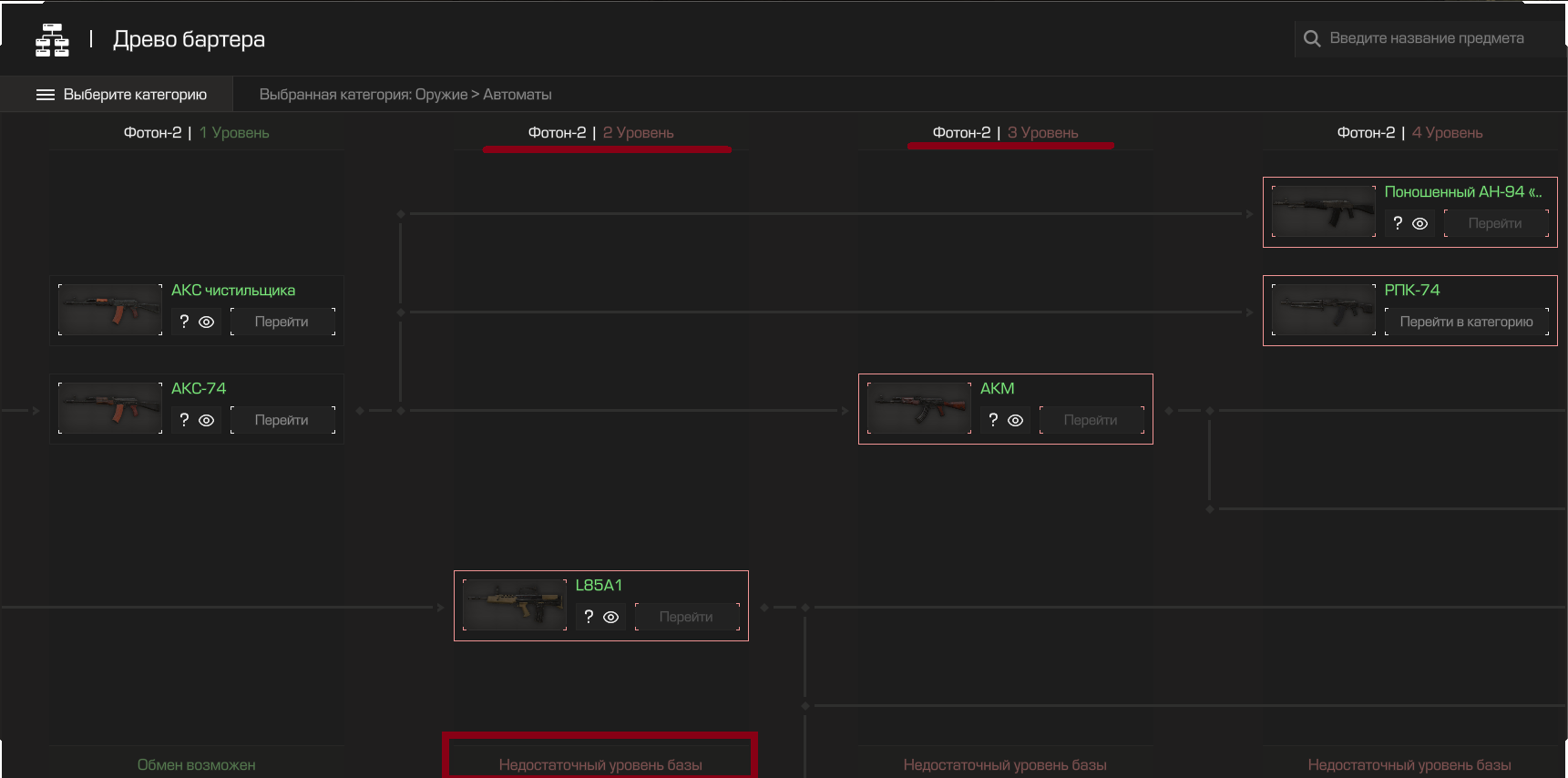The image size is (1568, 778).
Task: Toggle eye preview for Поношенный АН-94
Action: tap(1420, 223)
